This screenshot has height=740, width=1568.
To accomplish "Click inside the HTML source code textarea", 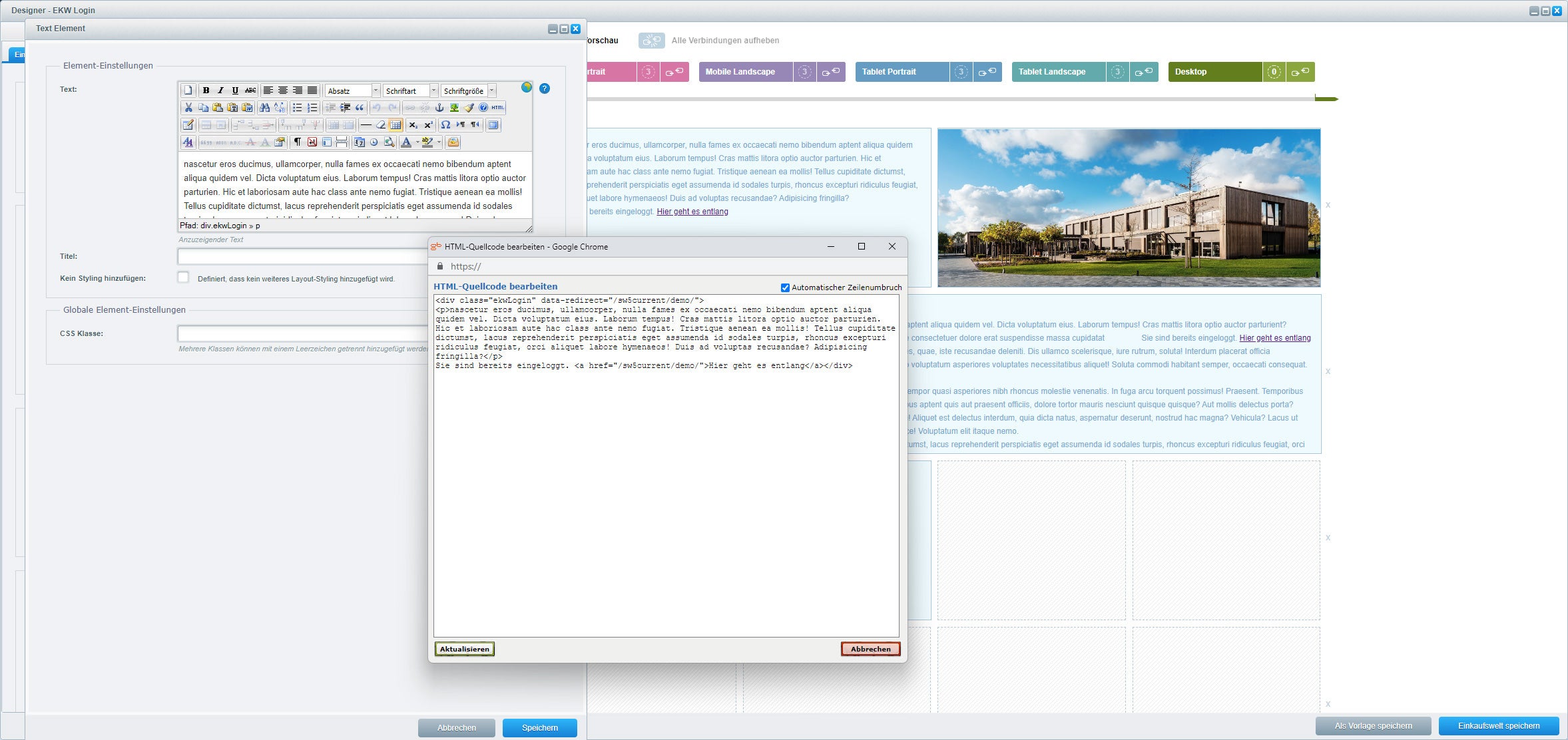I will [666, 466].
